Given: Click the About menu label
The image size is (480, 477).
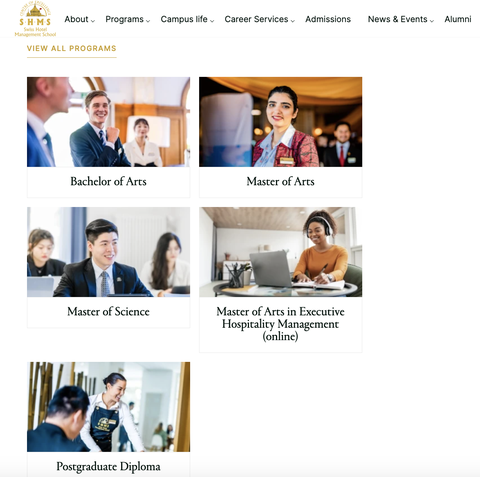Looking at the screenshot, I should [76, 19].
